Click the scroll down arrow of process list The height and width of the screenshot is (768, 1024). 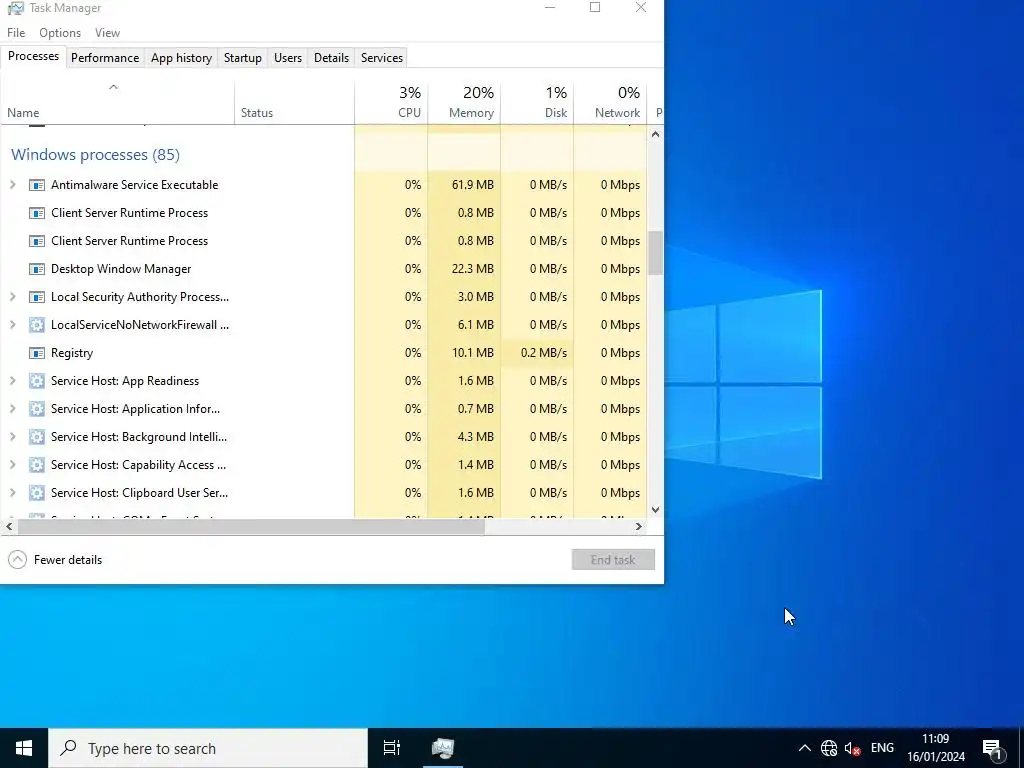tap(655, 510)
